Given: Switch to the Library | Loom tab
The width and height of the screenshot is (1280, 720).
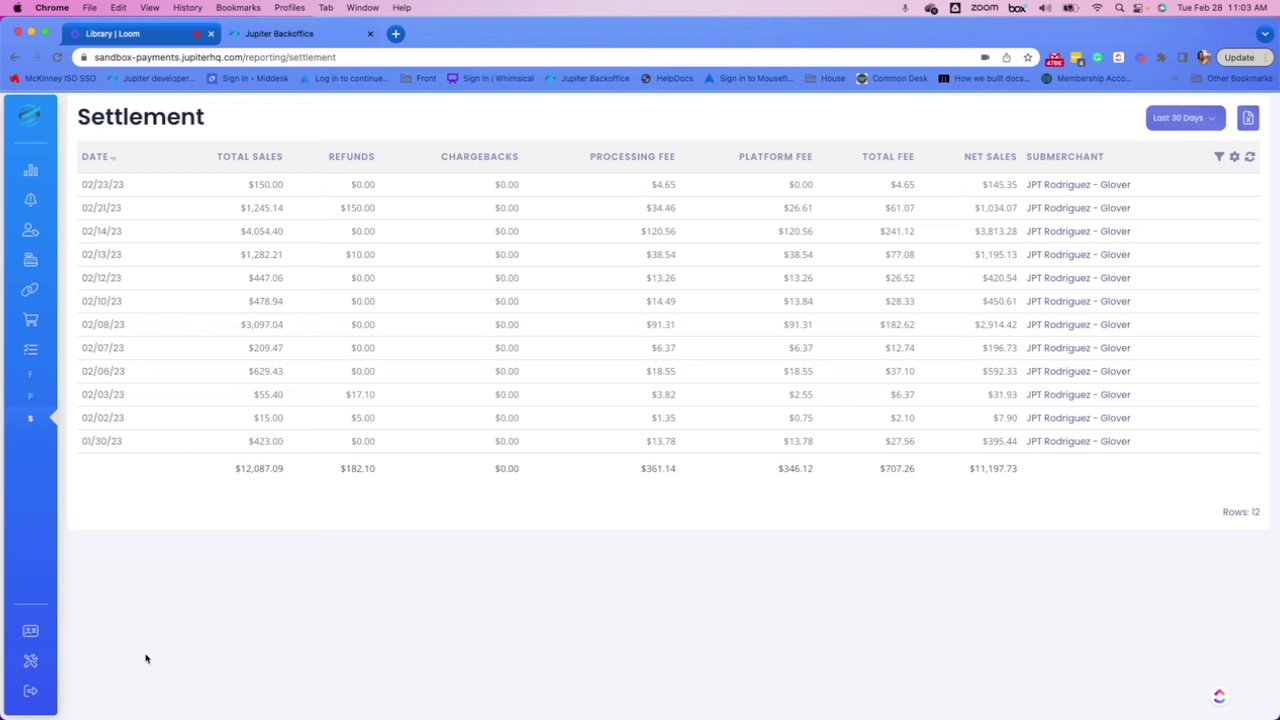Looking at the screenshot, I should (140, 34).
